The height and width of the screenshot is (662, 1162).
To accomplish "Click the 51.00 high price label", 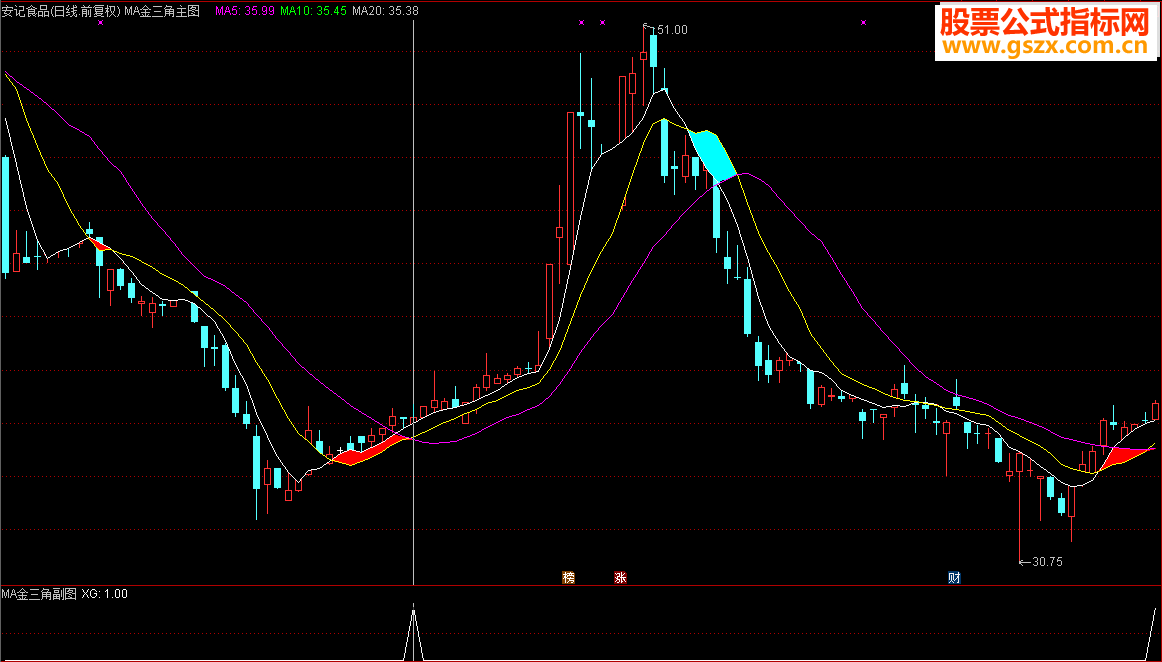I will 671,30.
